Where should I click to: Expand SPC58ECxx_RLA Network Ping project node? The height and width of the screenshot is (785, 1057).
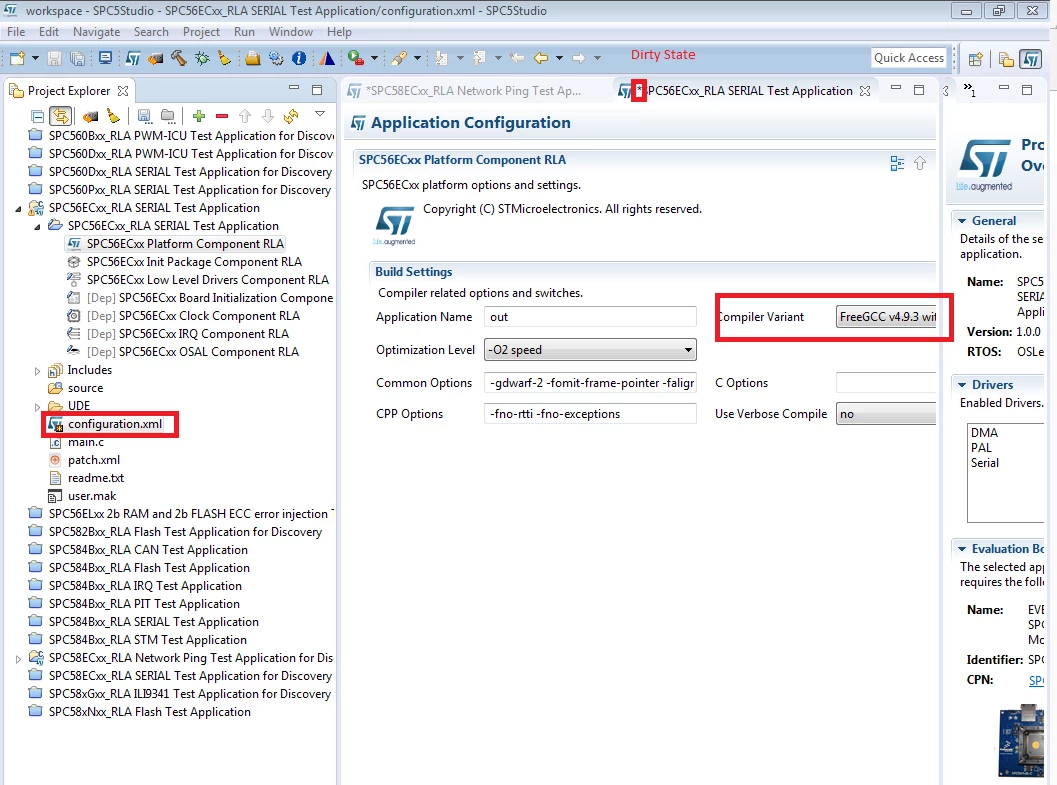pyautogui.click(x=18, y=658)
